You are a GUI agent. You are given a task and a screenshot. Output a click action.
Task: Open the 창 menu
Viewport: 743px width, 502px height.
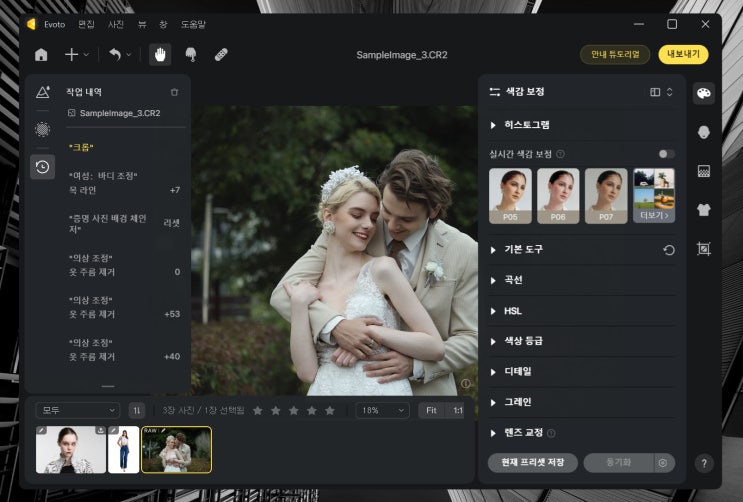(163, 25)
